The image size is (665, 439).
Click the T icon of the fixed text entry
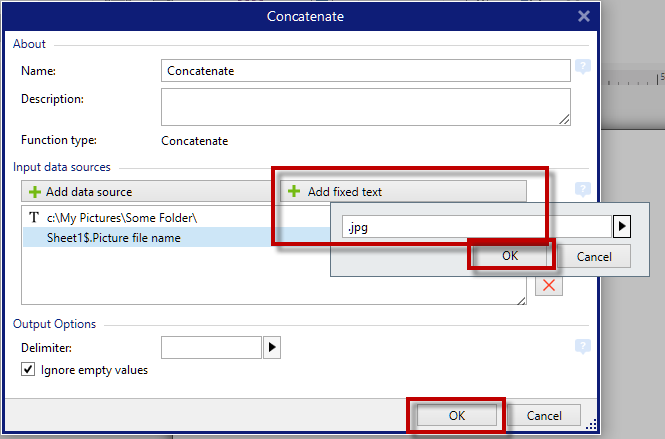34,217
